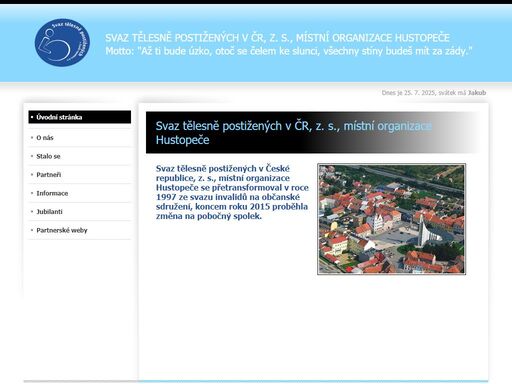Viewport: 512px width, 384px height.
Task: Click the date and name-day text
Action: pyautogui.click(x=434, y=93)
